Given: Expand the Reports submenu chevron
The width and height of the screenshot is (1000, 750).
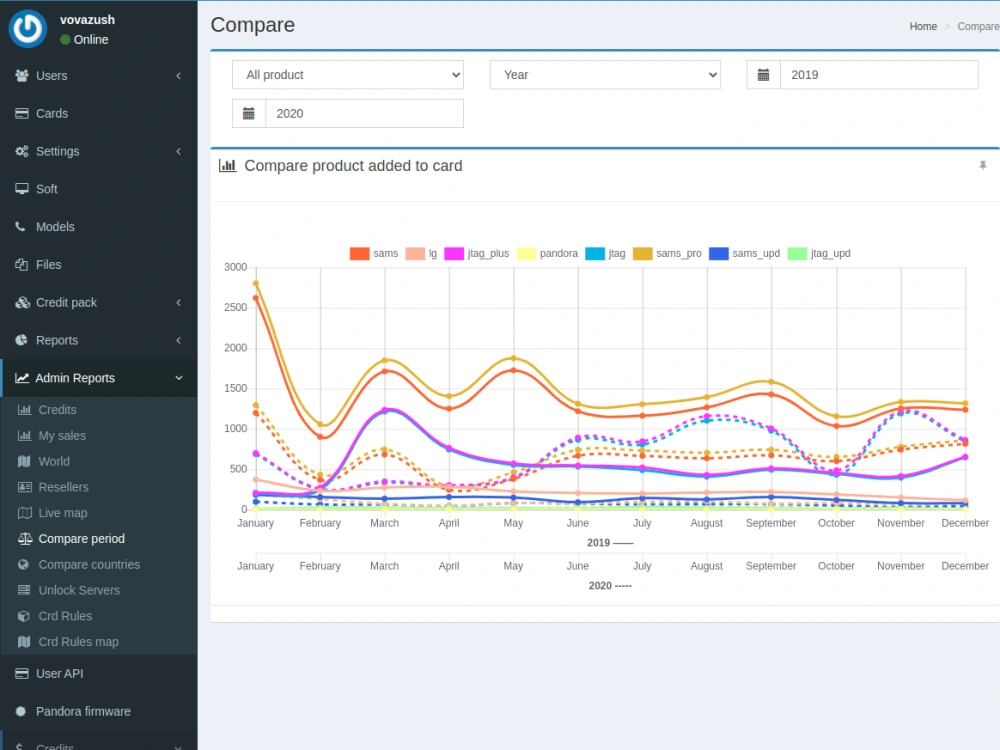Looking at the screenshot, I should (179, 340).
